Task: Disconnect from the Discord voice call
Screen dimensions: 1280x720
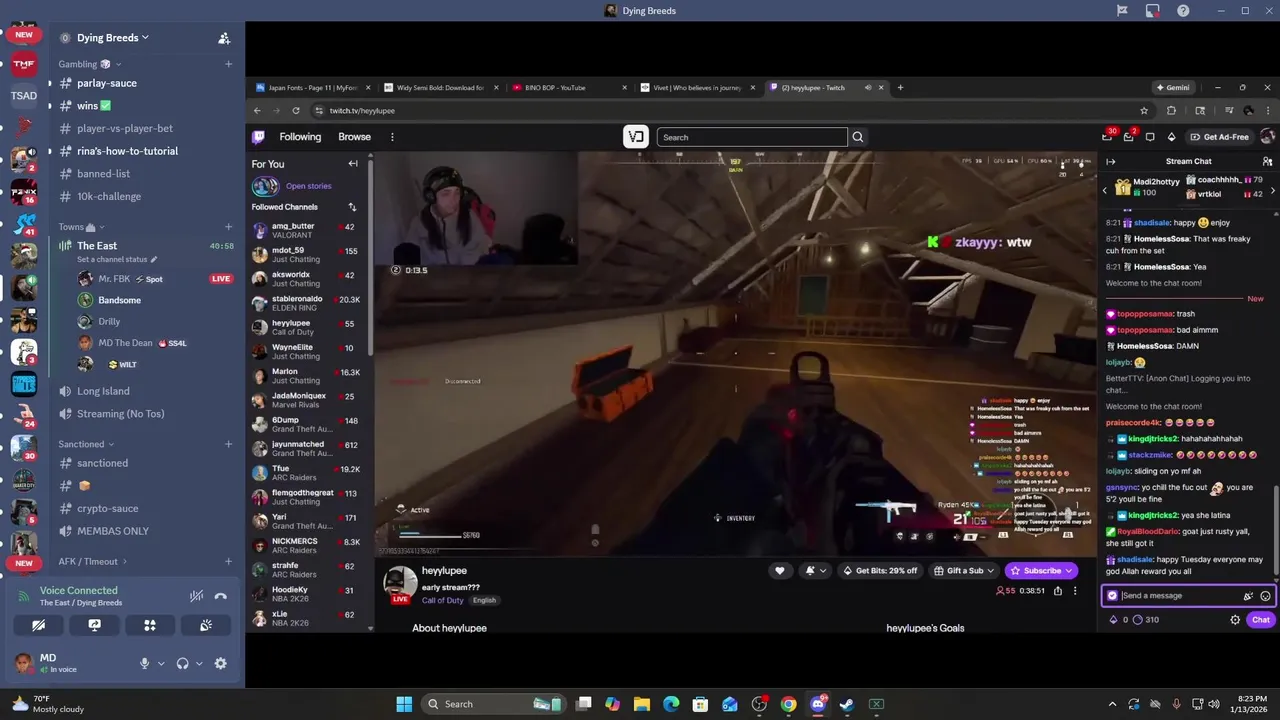Action: click(220, 596)
